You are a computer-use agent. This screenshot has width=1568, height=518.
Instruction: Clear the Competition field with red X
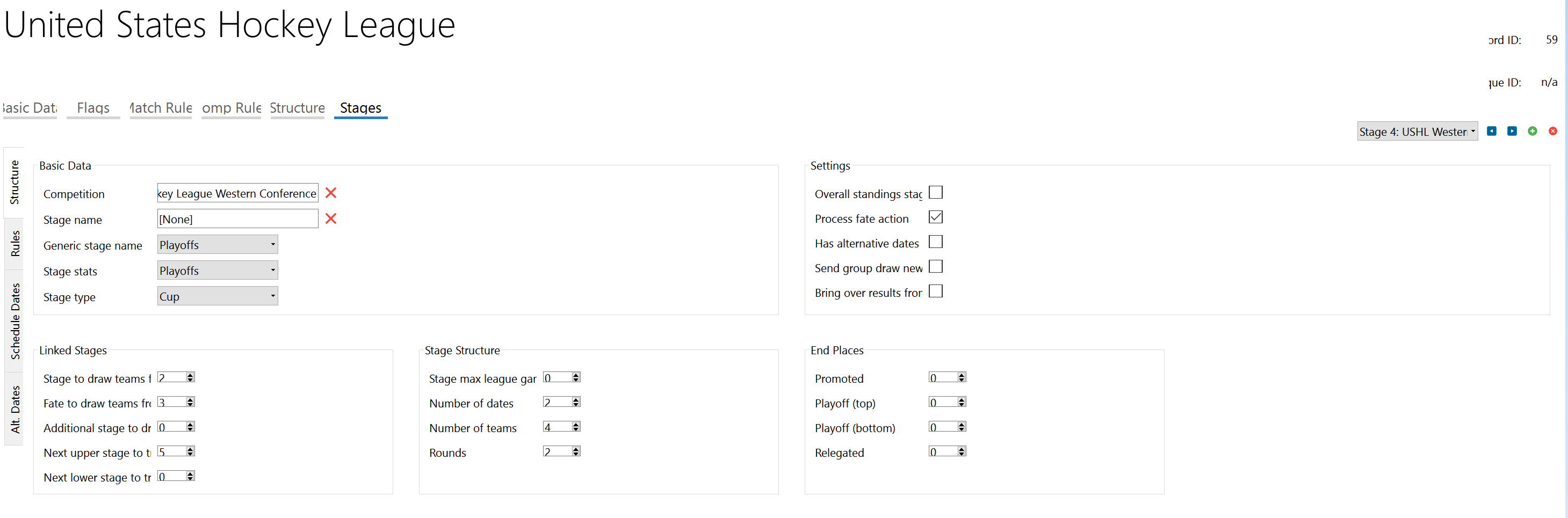331,193
